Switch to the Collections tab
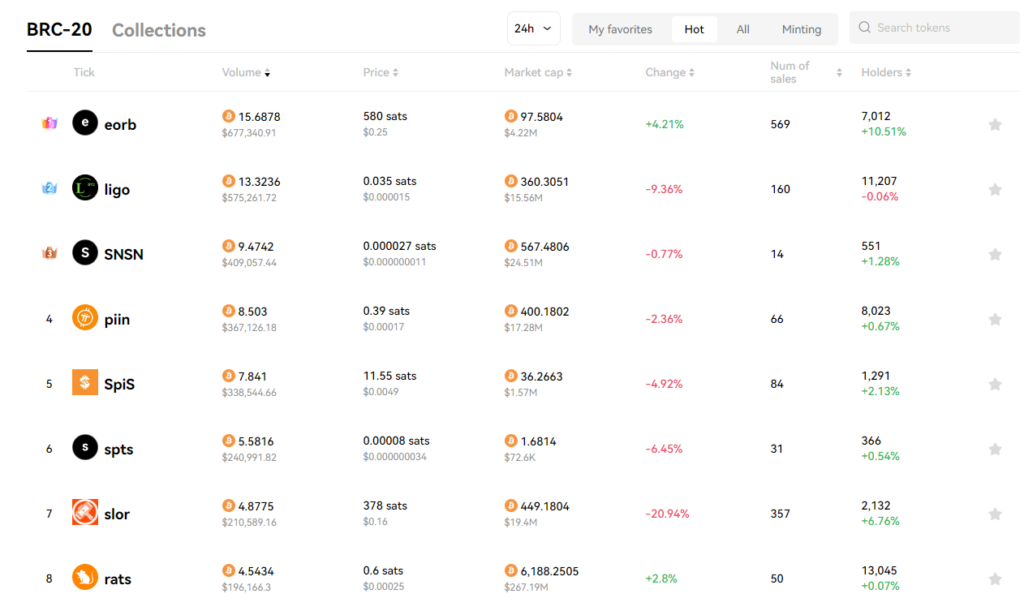1024x611 pixels. click(159, 30)
